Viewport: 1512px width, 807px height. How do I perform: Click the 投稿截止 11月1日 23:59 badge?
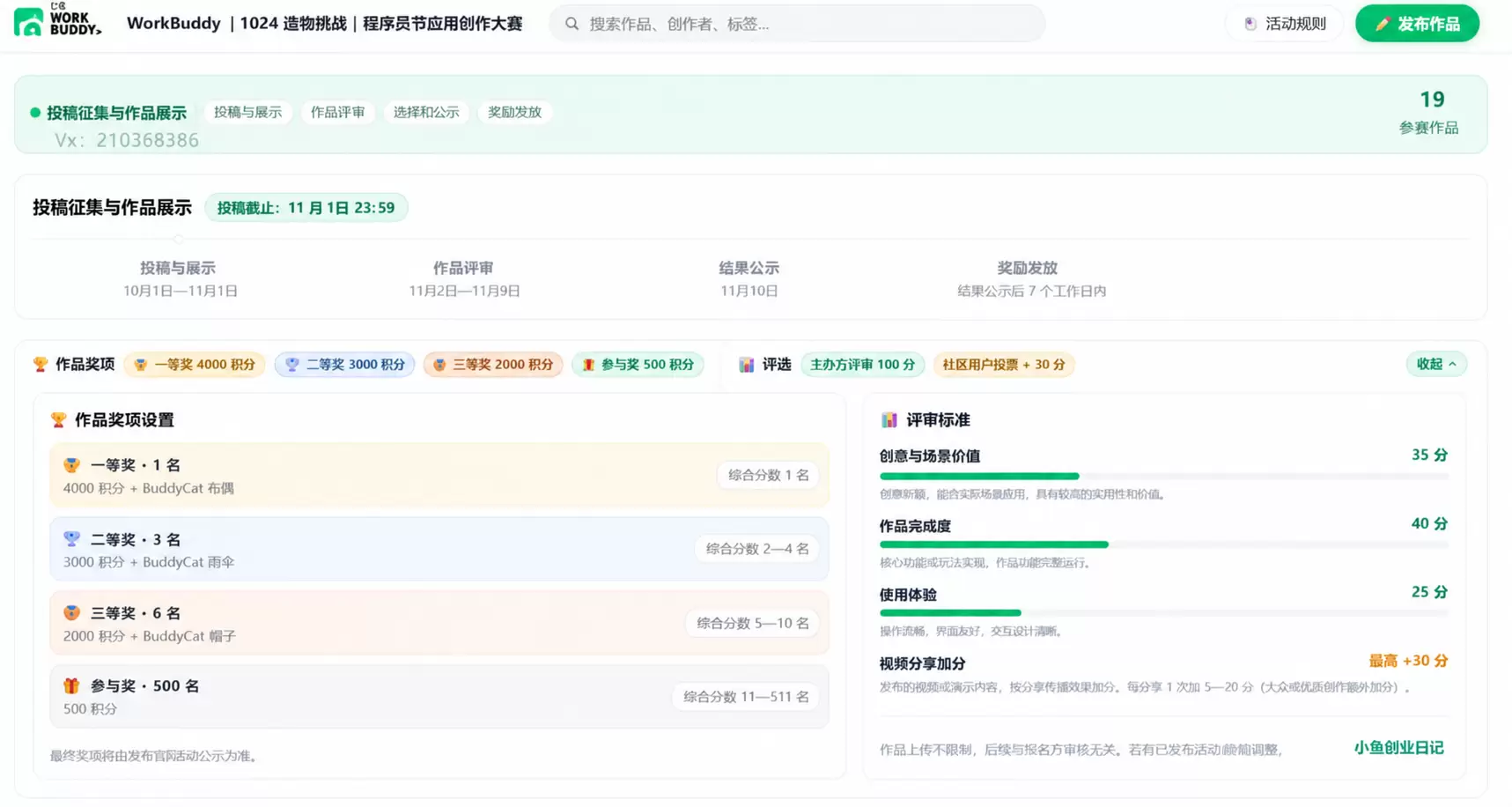(x=306, y=208)
